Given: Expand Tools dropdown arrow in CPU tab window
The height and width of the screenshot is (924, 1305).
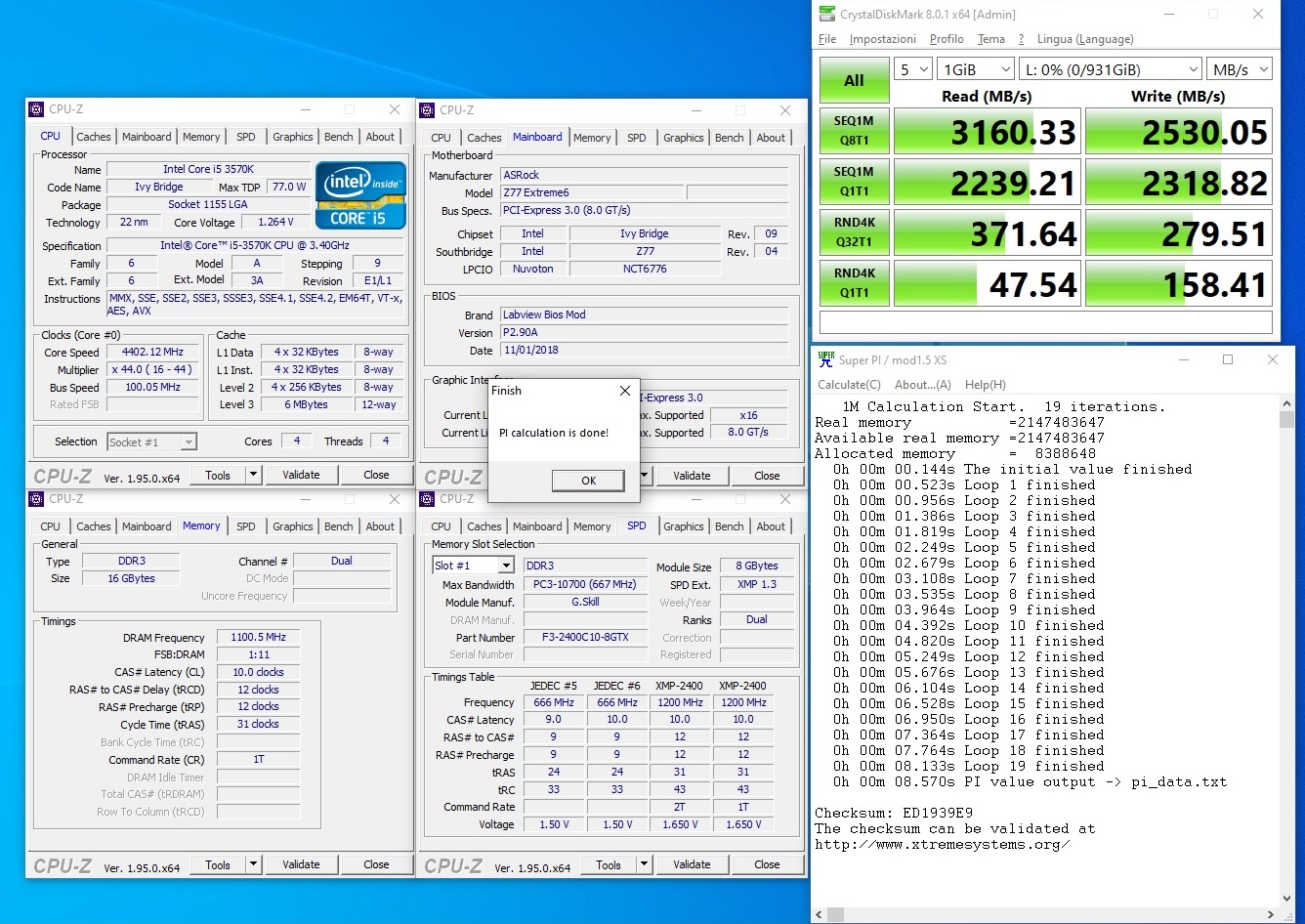Looking at the screenshot, I should click(x=253, y=475).
